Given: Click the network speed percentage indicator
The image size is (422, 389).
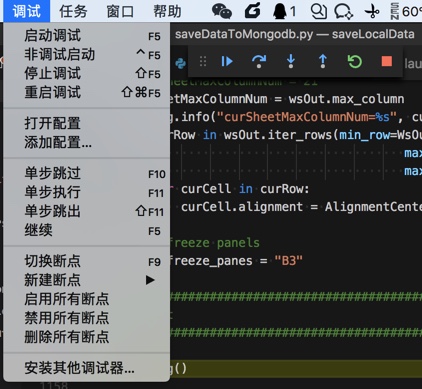Looking at the screenshot, I should click(406, 11).
